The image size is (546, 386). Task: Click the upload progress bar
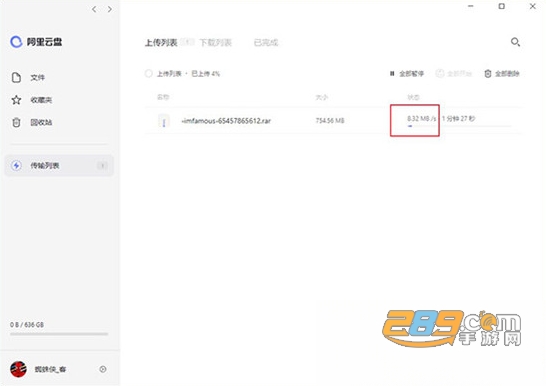point(459,126)
